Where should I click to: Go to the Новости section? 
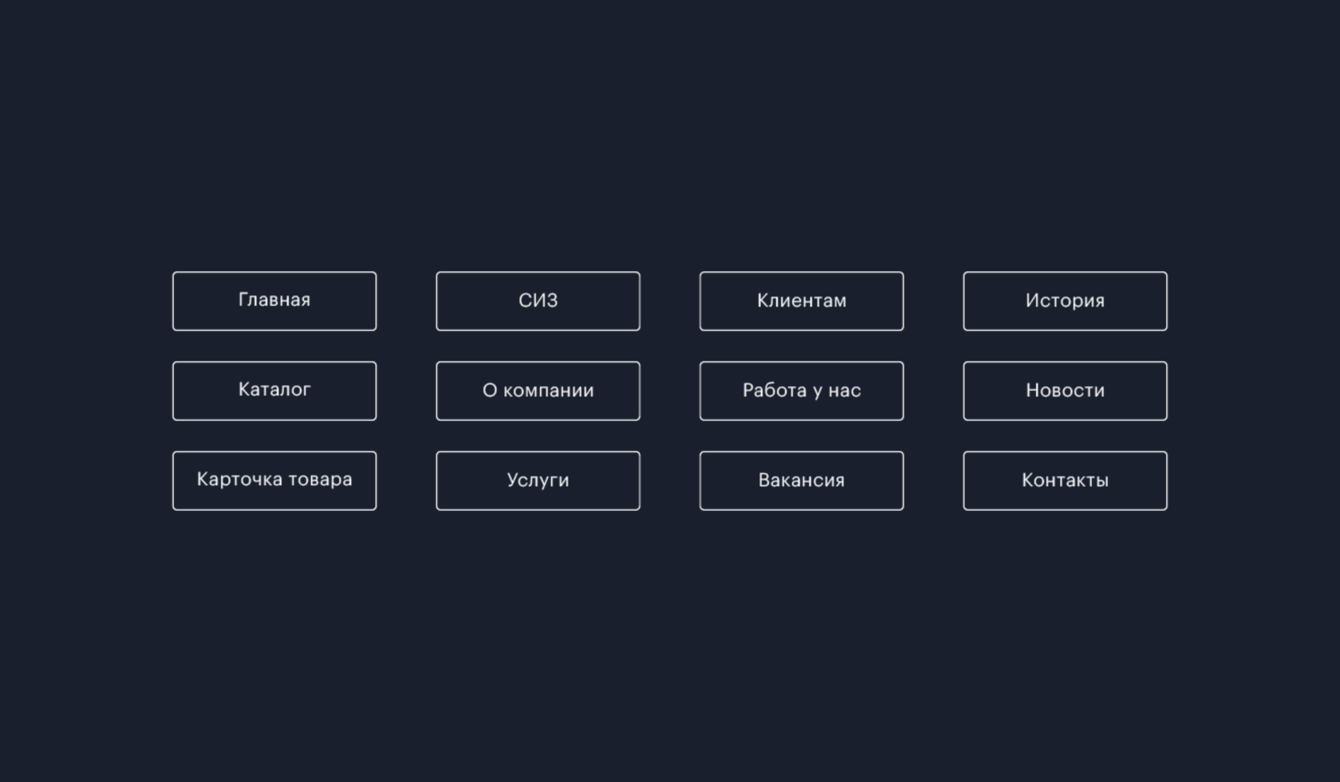tap(1065, 391)
